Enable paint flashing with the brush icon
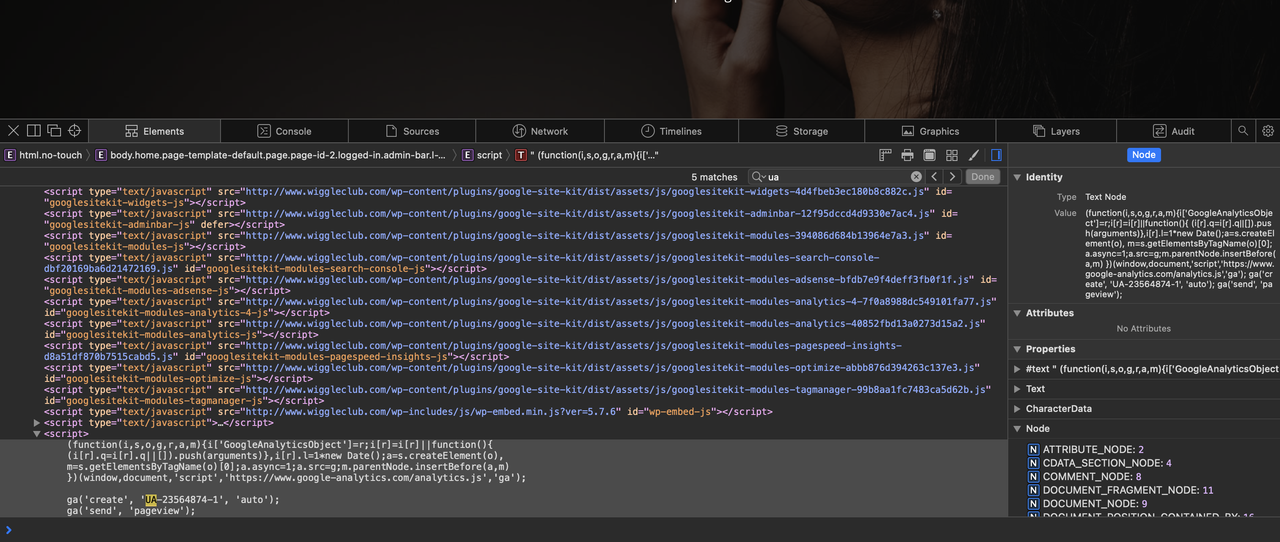 coord(973,155)
